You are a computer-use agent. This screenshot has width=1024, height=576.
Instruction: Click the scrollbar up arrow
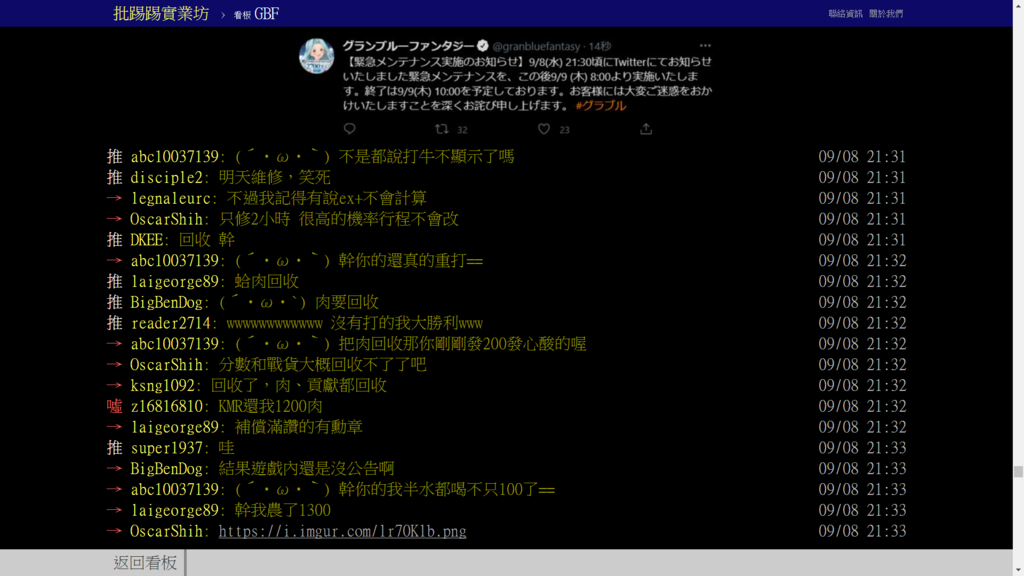pyautogui.click(x=1018, y=5)
